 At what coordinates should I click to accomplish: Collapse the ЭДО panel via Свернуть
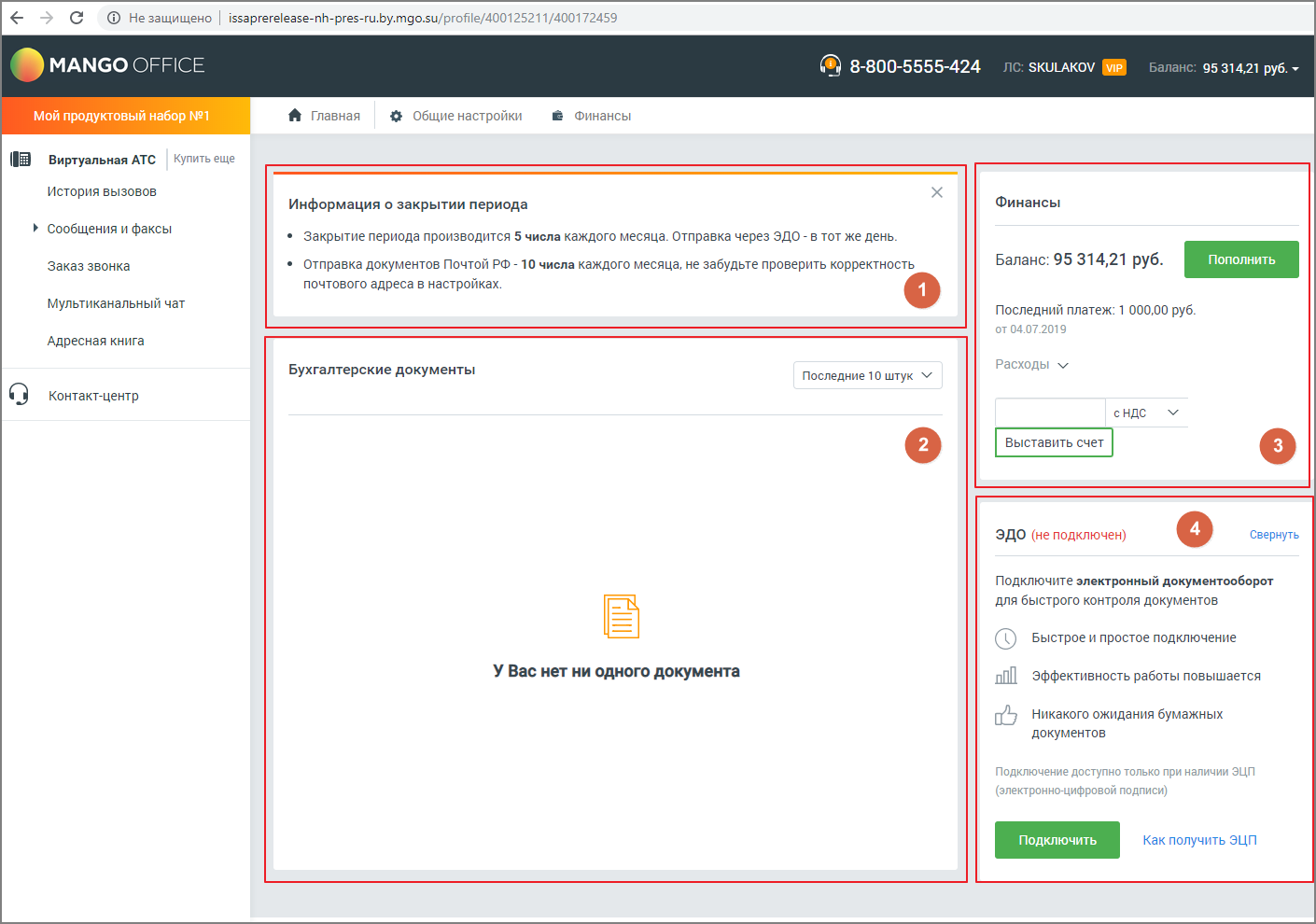point(1274,535)
